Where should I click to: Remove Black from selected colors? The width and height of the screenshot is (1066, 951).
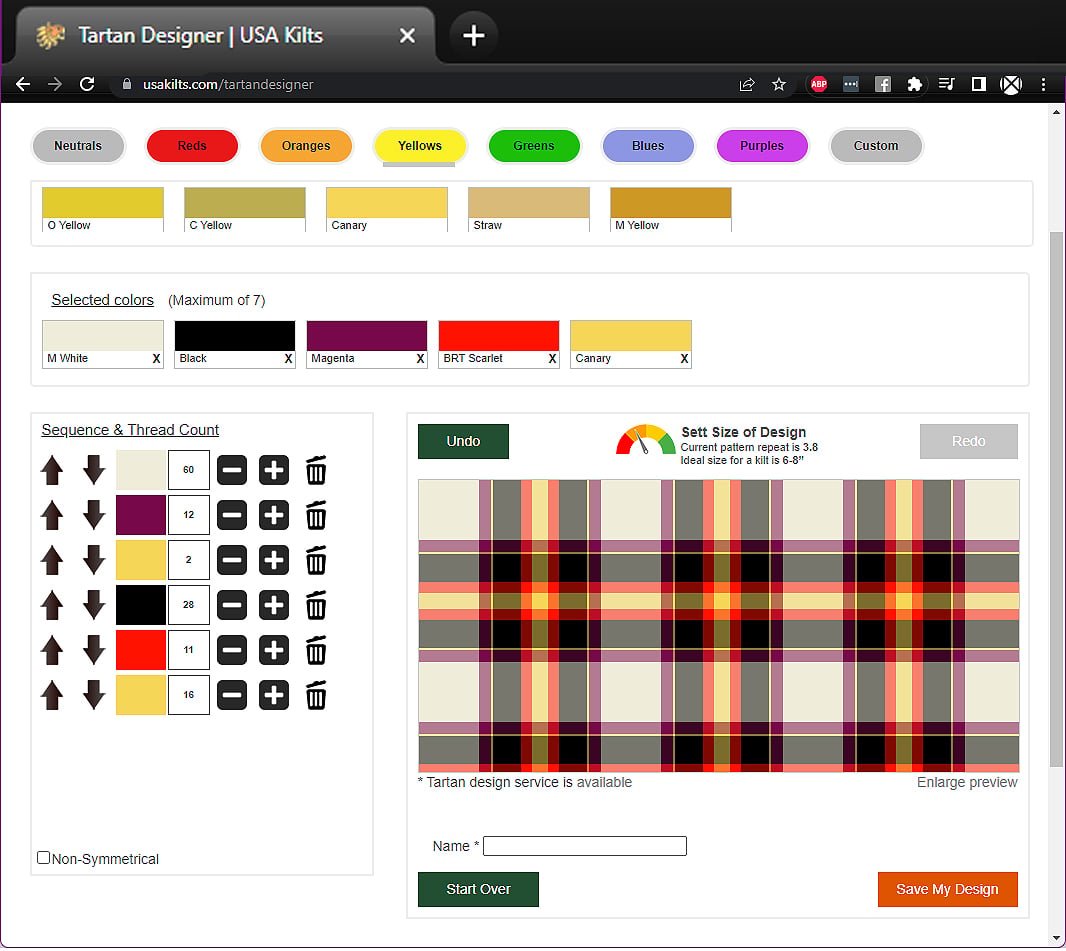pos(288,359)
